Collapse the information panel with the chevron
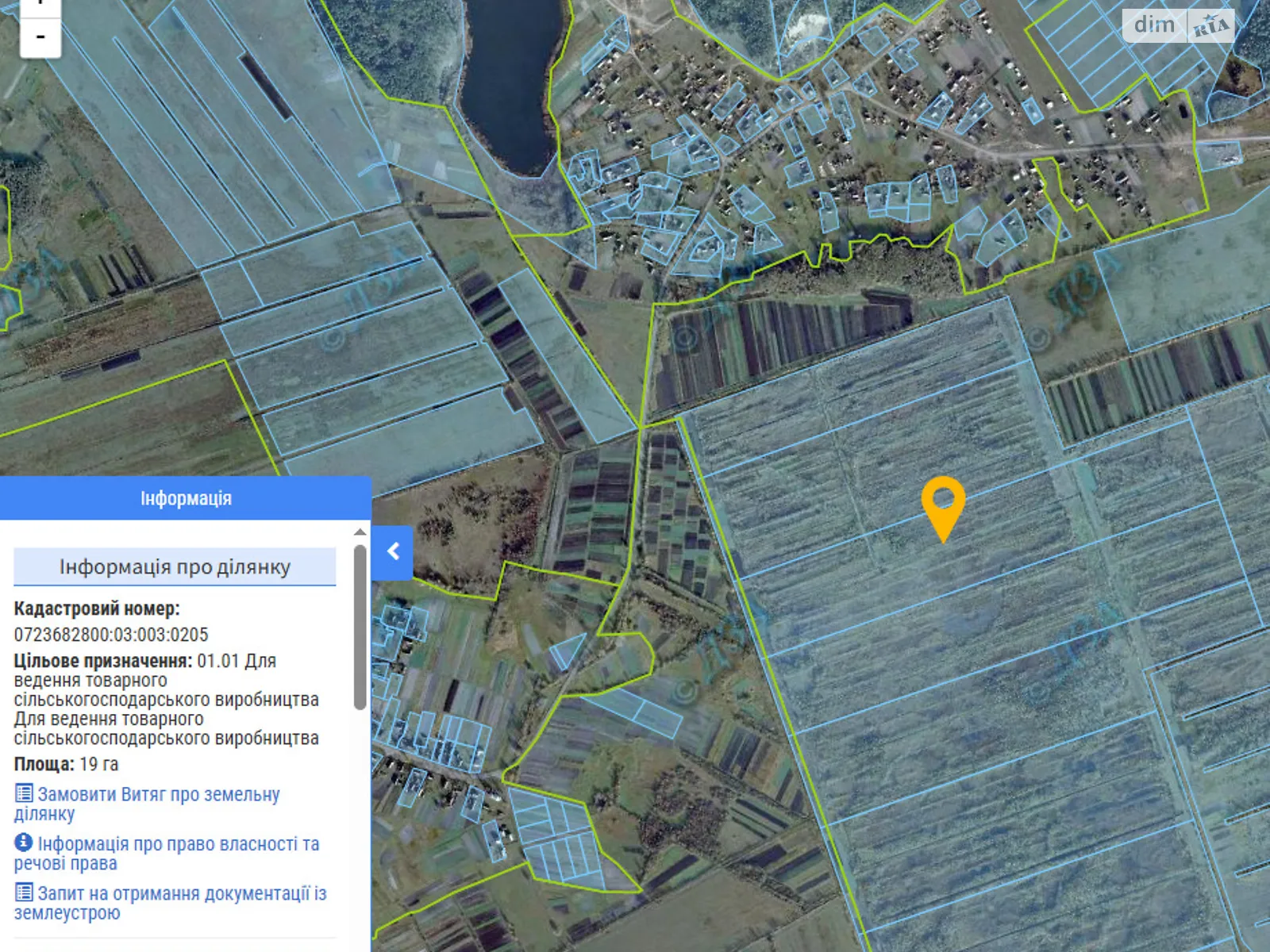This screenshot has width=1270, height=952. click(393, 552)
